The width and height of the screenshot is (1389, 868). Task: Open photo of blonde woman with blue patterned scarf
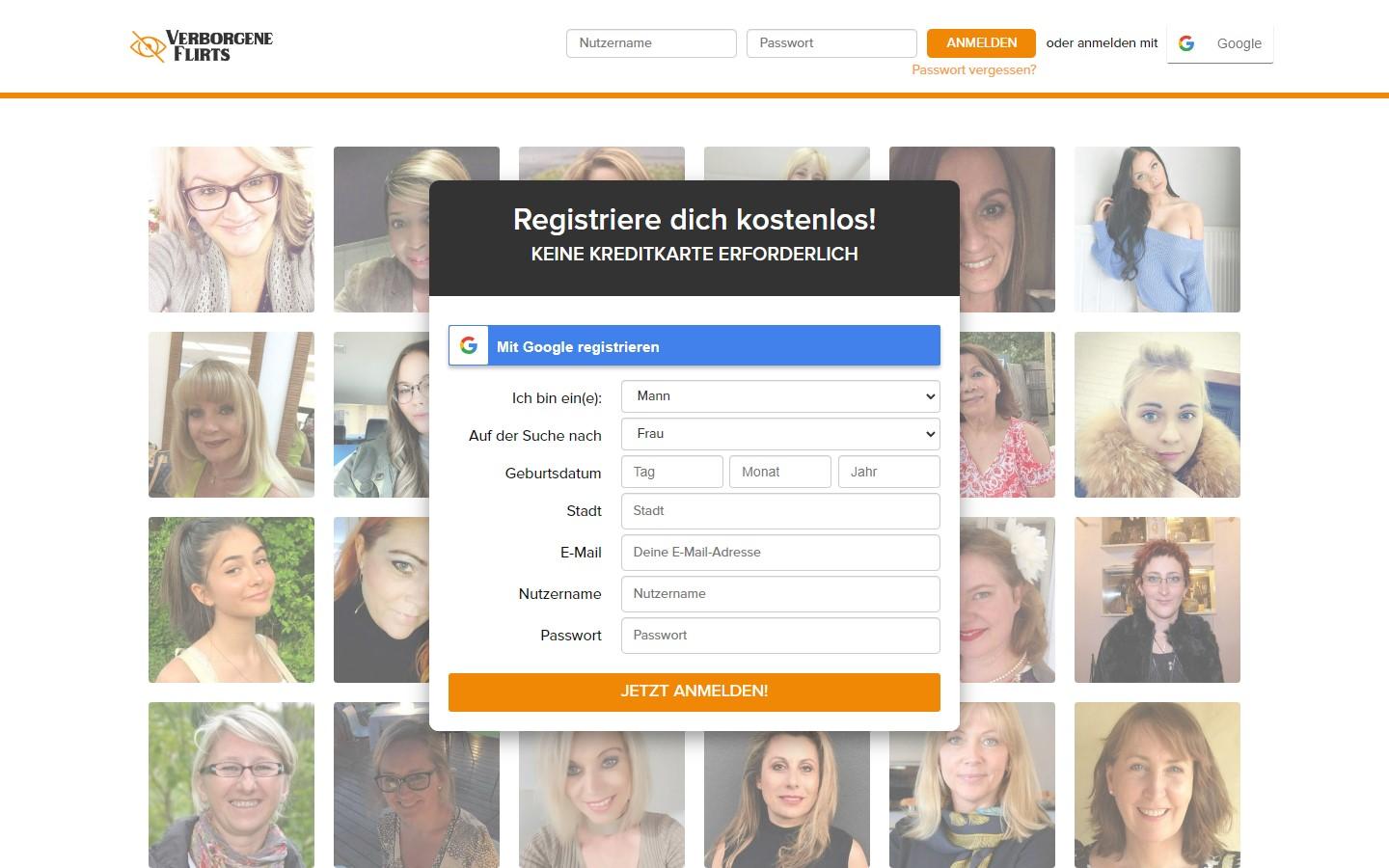point(972,799)
